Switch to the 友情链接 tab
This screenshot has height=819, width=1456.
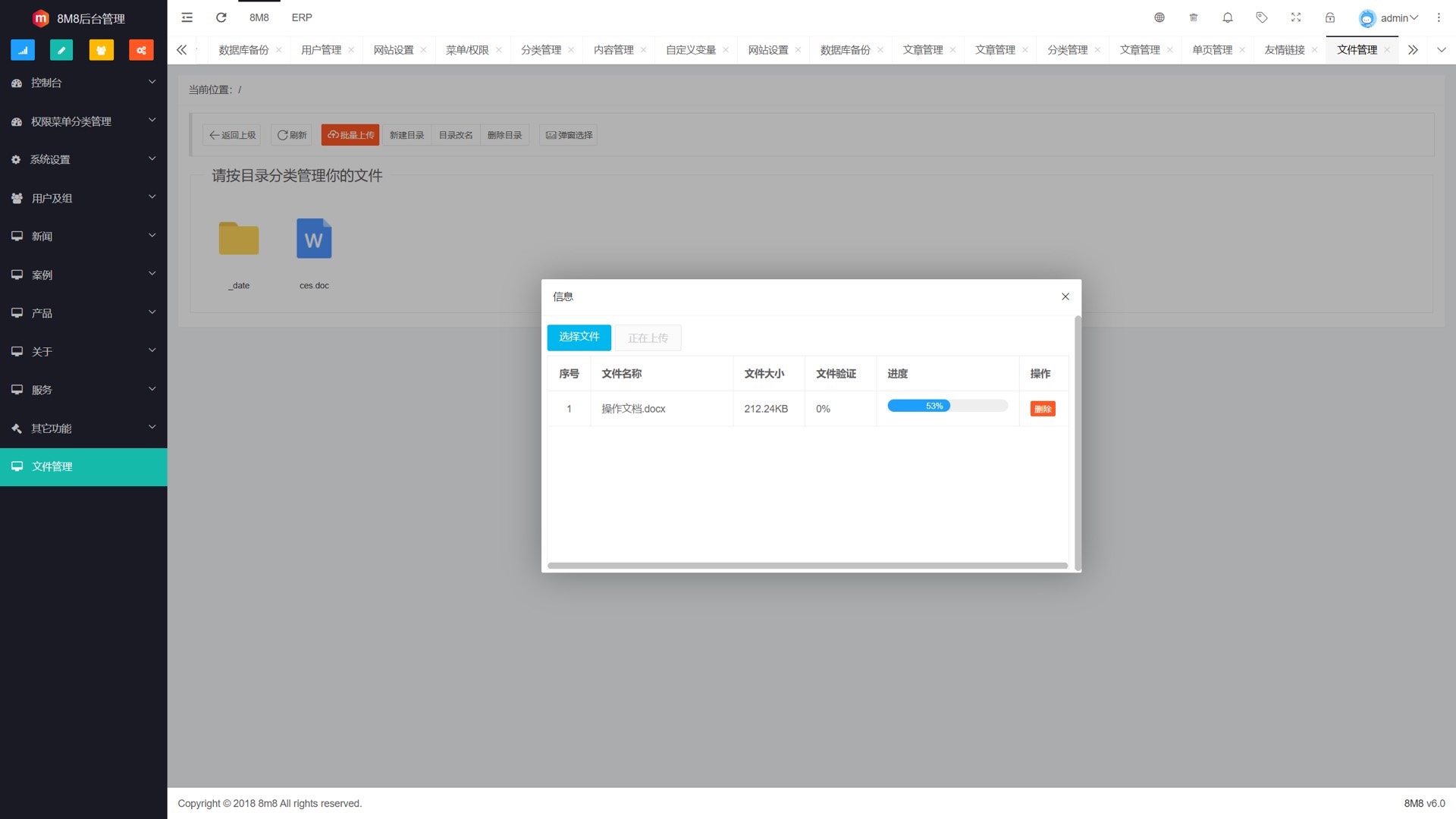(x=1285, y=50)
